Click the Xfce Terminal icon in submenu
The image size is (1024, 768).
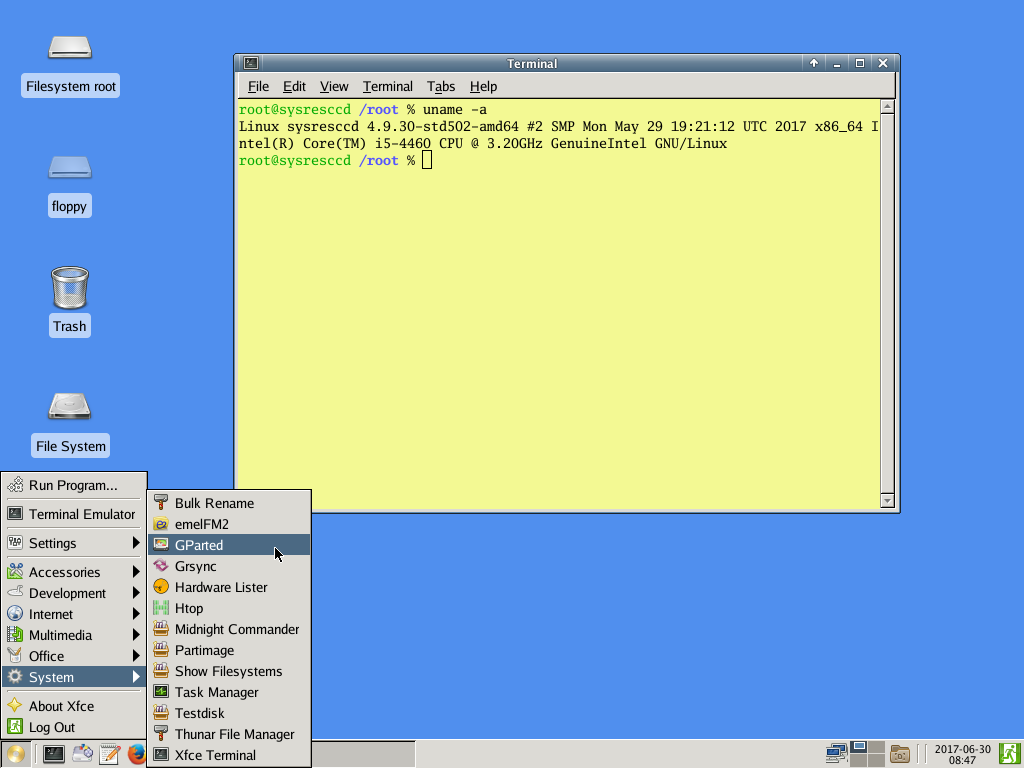[161, 754]
